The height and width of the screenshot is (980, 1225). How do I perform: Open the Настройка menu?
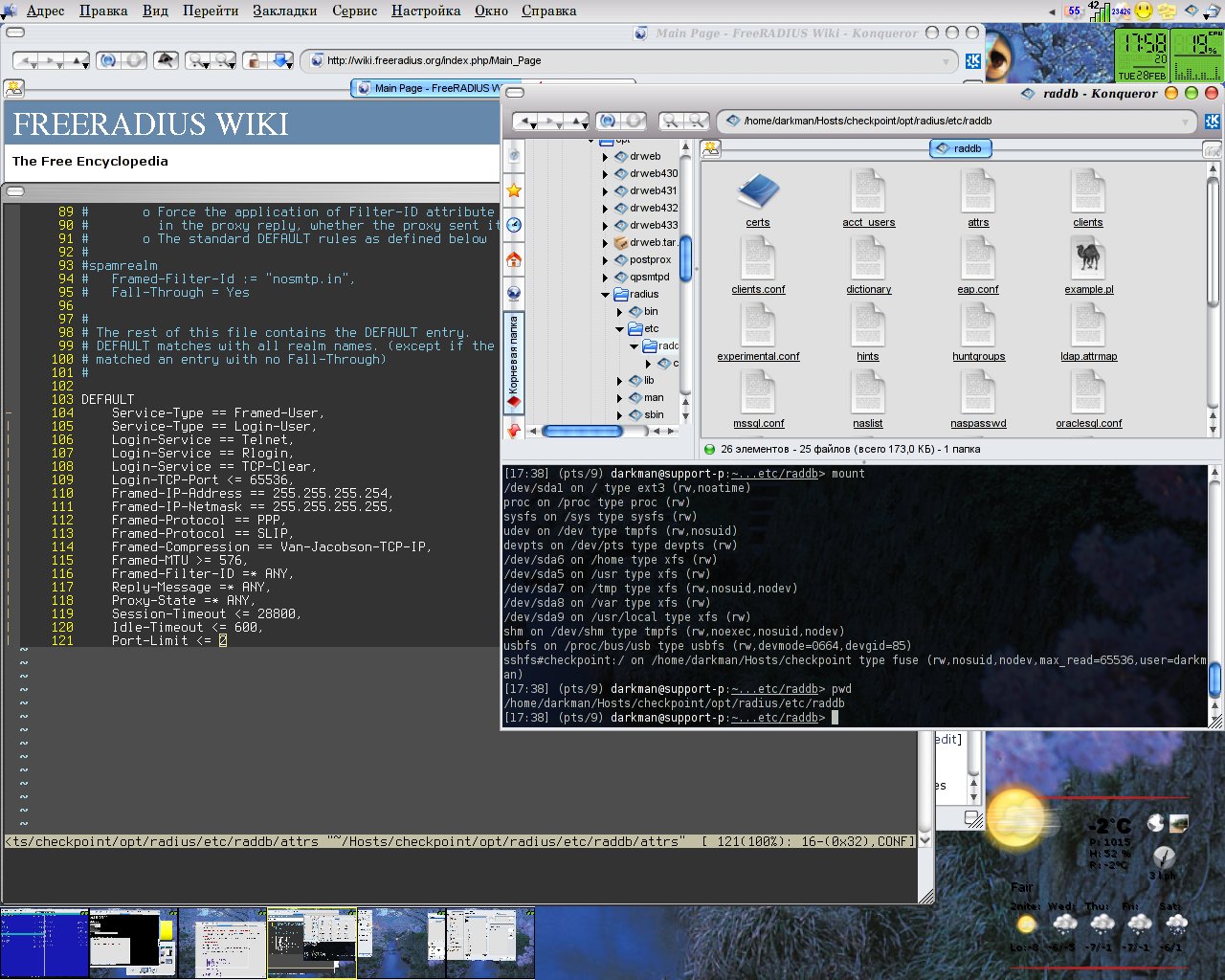(x=426, y=11)
